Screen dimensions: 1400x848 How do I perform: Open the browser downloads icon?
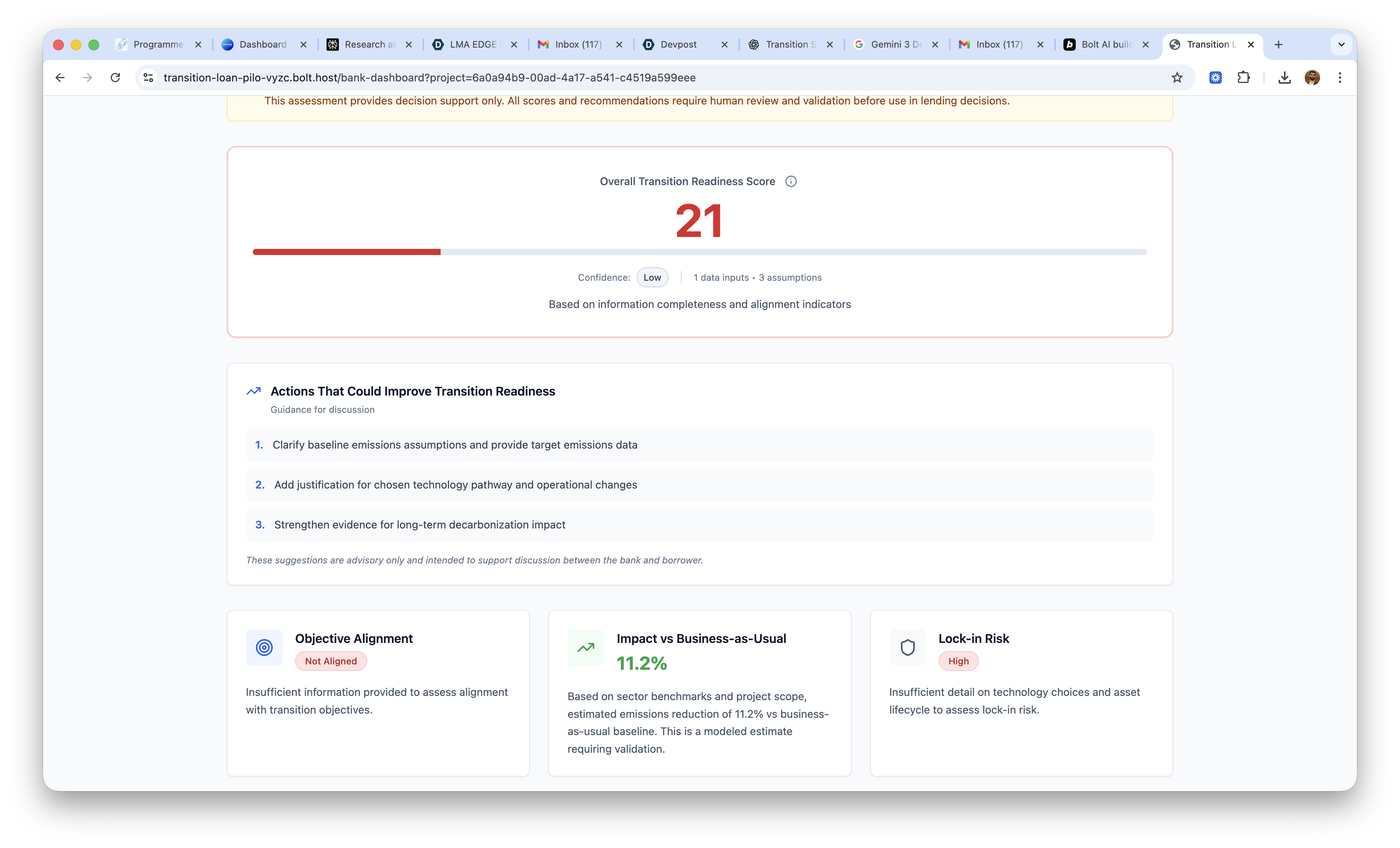click(x=1284, y=78)
